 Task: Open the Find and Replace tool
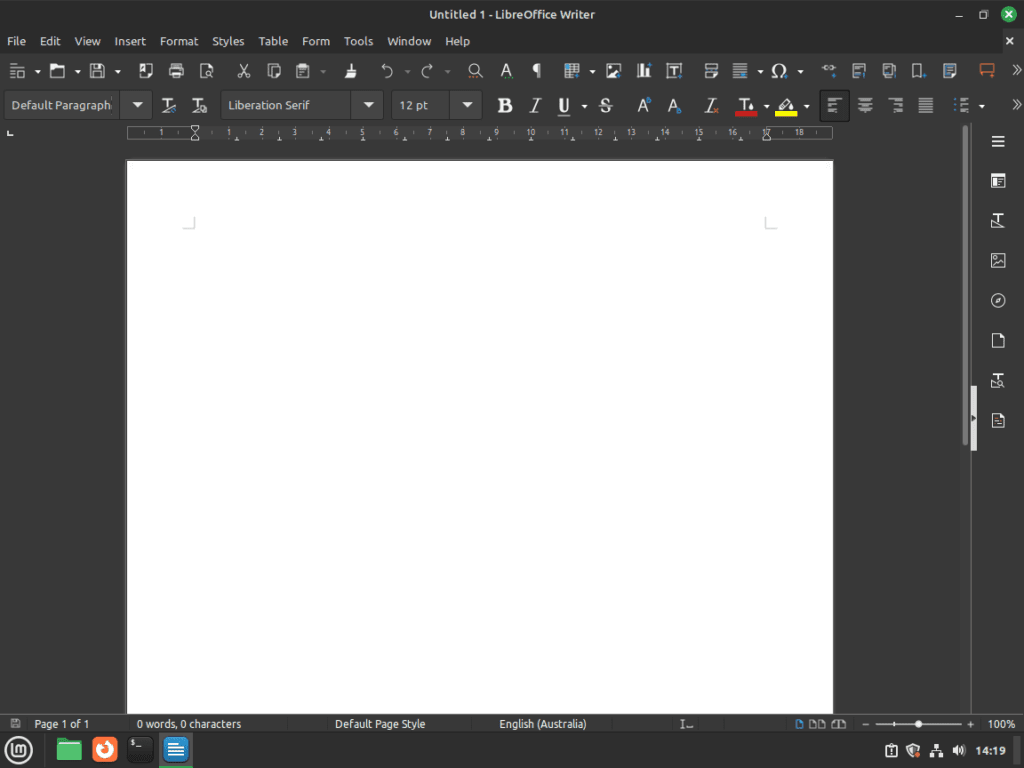pyautogui.click(x=475, y=71)
